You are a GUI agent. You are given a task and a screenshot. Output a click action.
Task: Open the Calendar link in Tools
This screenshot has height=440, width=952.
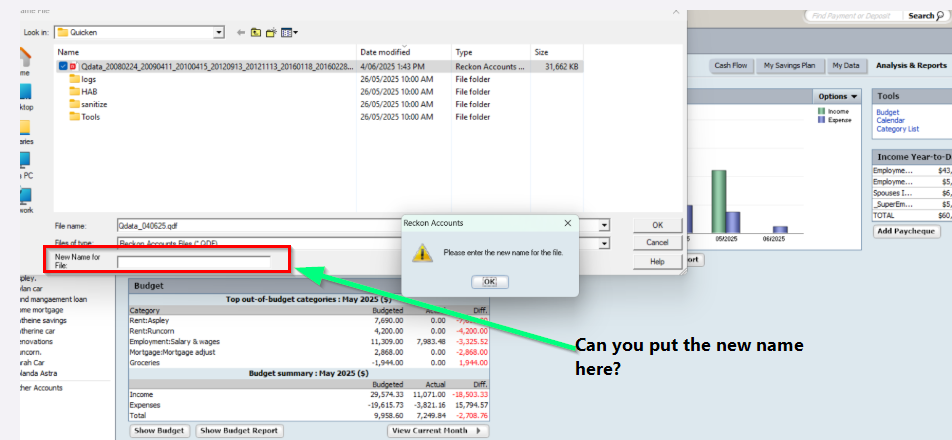(890, 121)
